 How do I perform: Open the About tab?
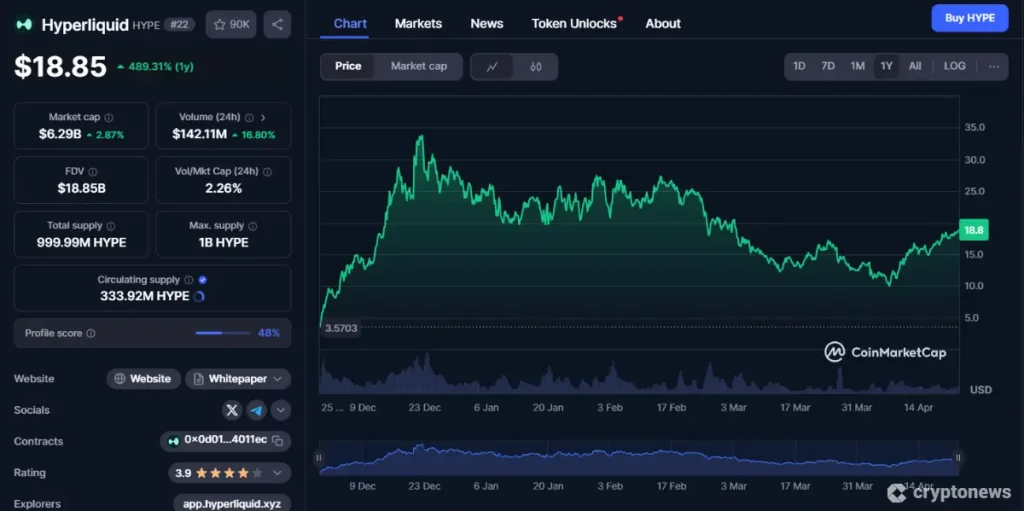663,24
